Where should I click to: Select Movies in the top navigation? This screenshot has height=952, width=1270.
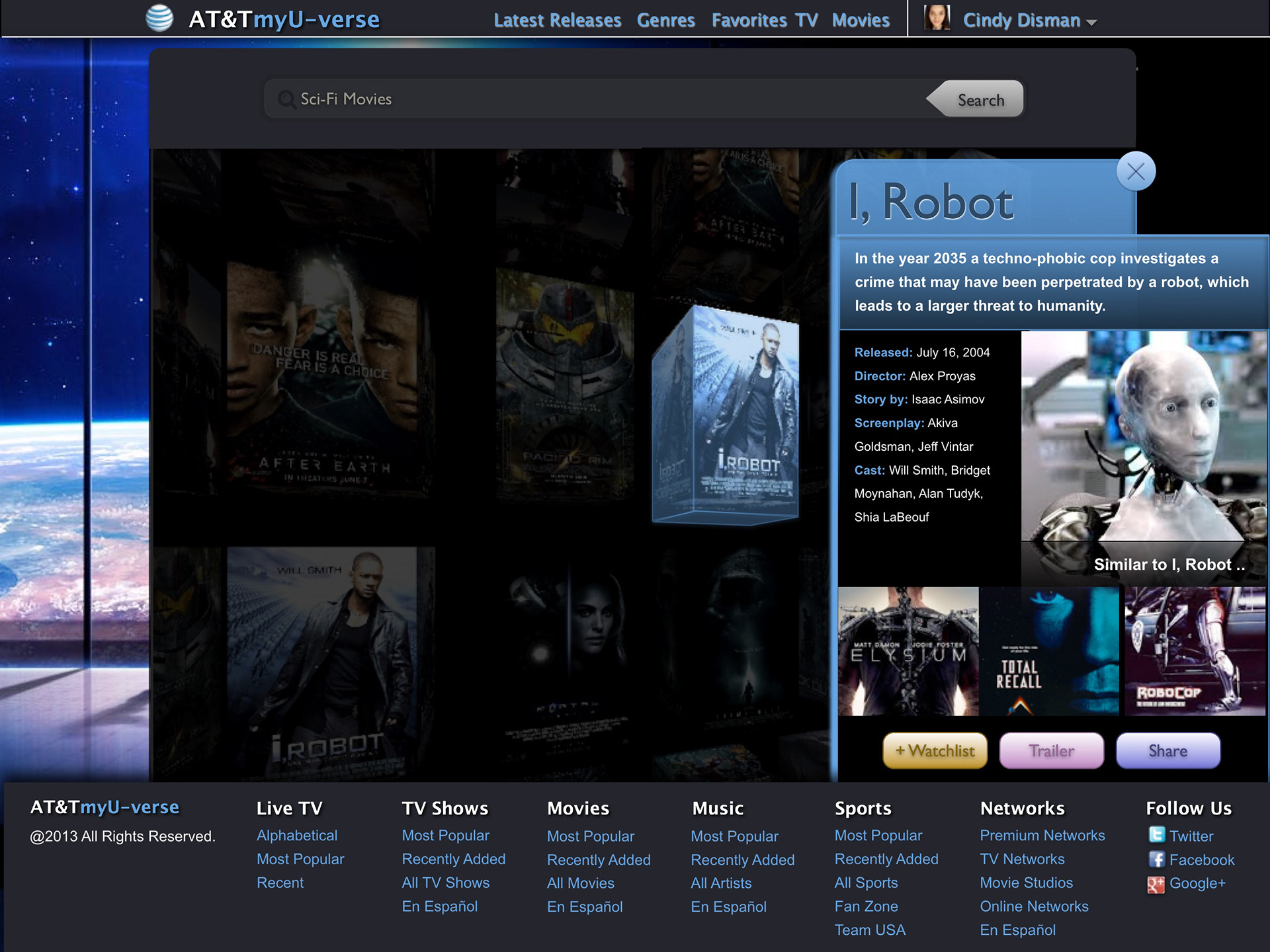[x=861, y=20]
